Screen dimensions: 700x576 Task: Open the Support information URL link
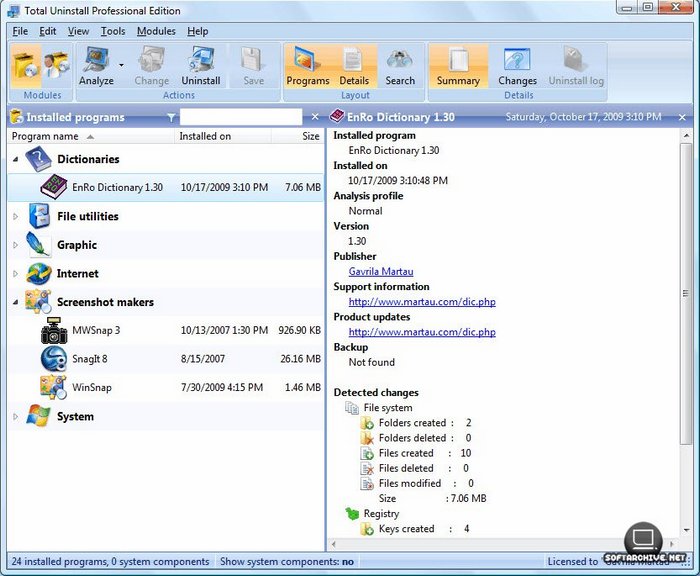(x=422, y=302)
